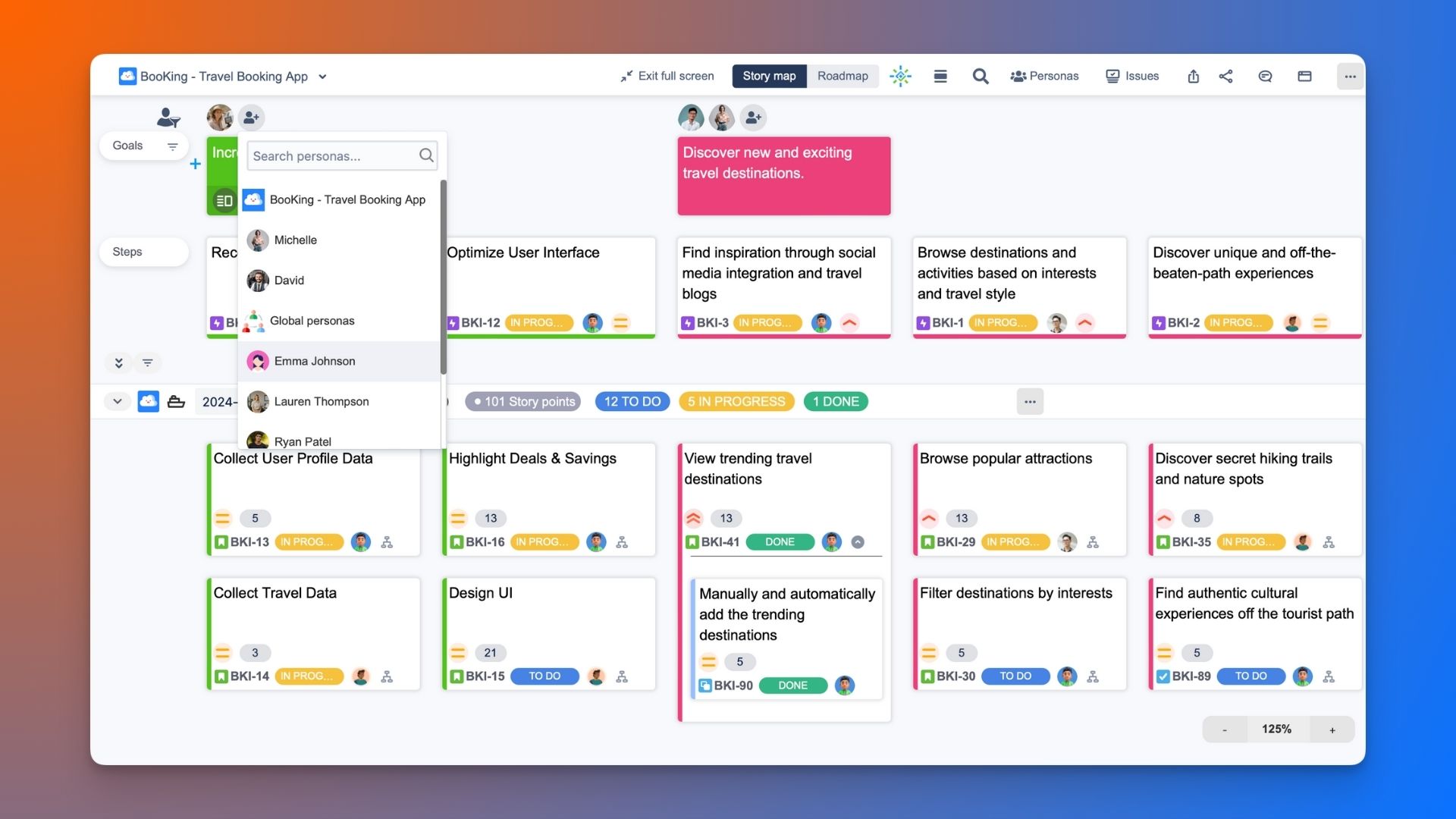Switch to the Roadmap tab
The image size is (1456, 819).
point(842,76)
